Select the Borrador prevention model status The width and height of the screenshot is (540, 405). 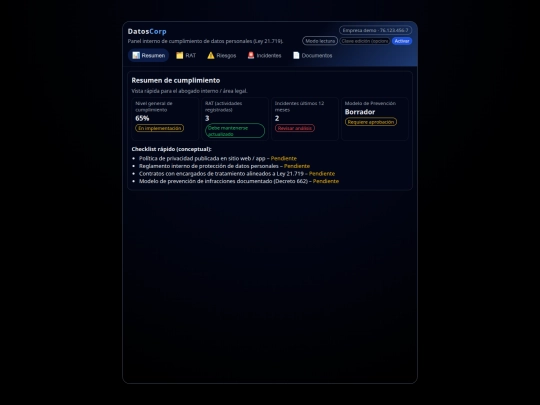click(360, 112)
